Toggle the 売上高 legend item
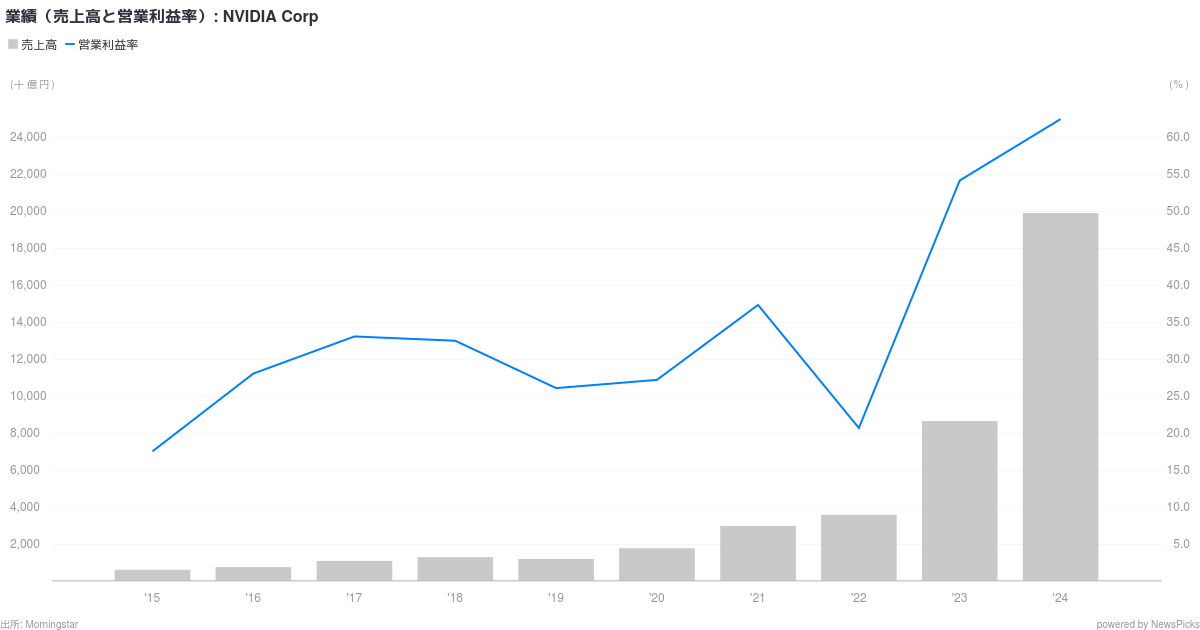1200x630 pixels. (x=33, y=45)
